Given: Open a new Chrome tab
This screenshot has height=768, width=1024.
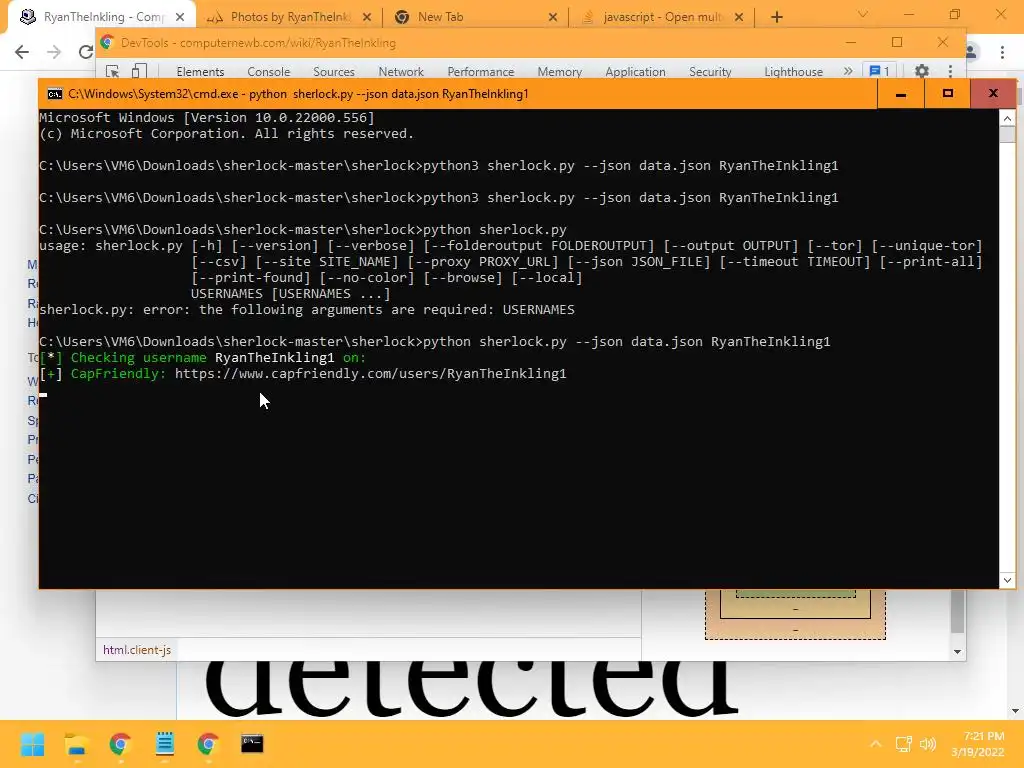Looking at the screenshot, I should point(776,17).
